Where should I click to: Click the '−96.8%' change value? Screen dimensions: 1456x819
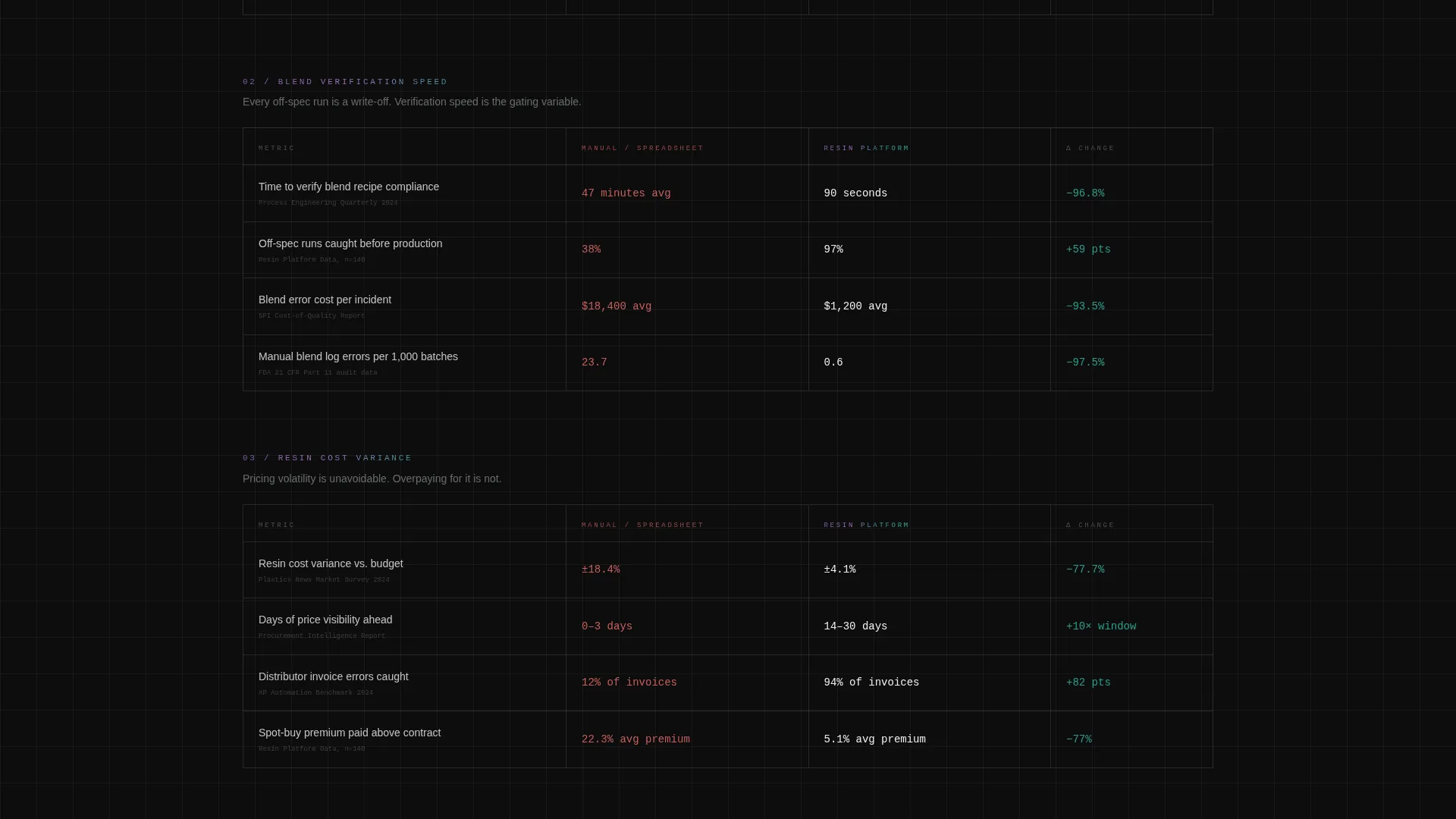[x=1085, y=193]
